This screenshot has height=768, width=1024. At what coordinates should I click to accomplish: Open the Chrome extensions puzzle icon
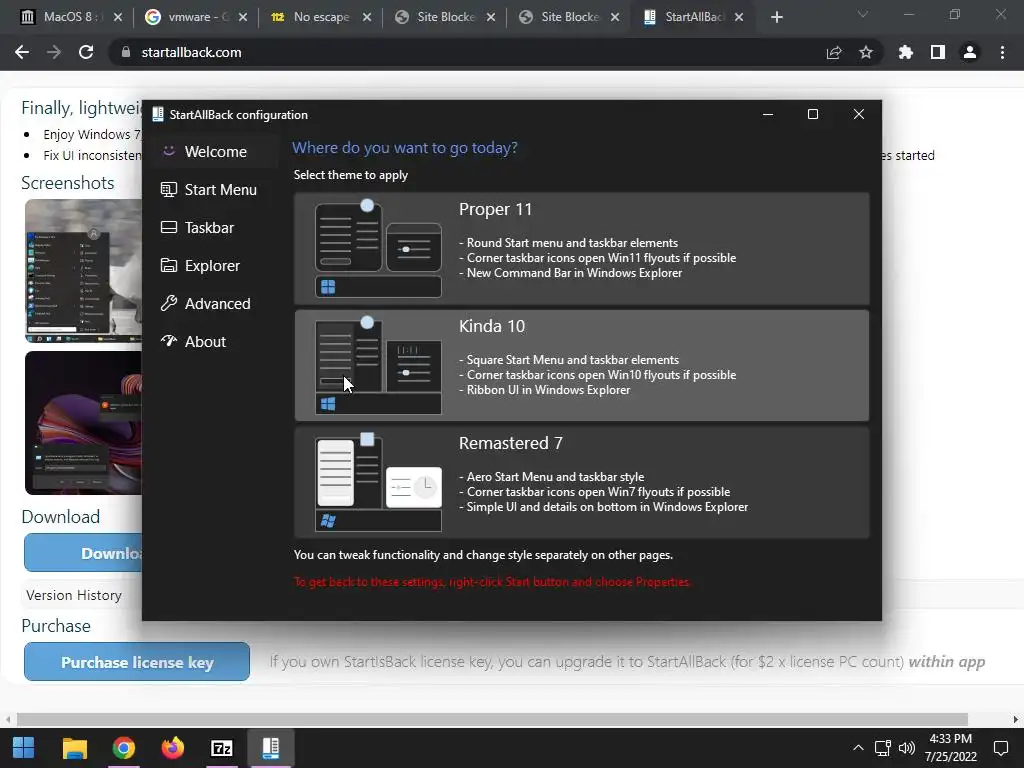click(906, 52)
